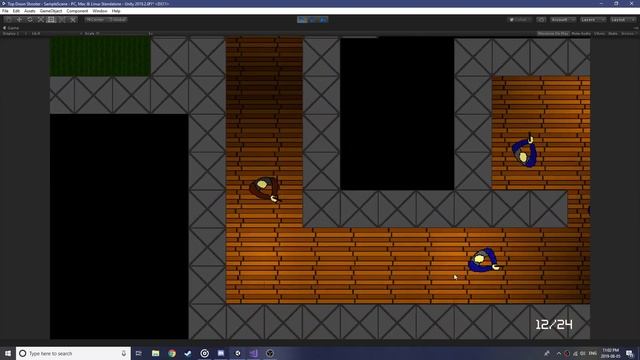
Task: Open the Window menu
Action: 100,11
